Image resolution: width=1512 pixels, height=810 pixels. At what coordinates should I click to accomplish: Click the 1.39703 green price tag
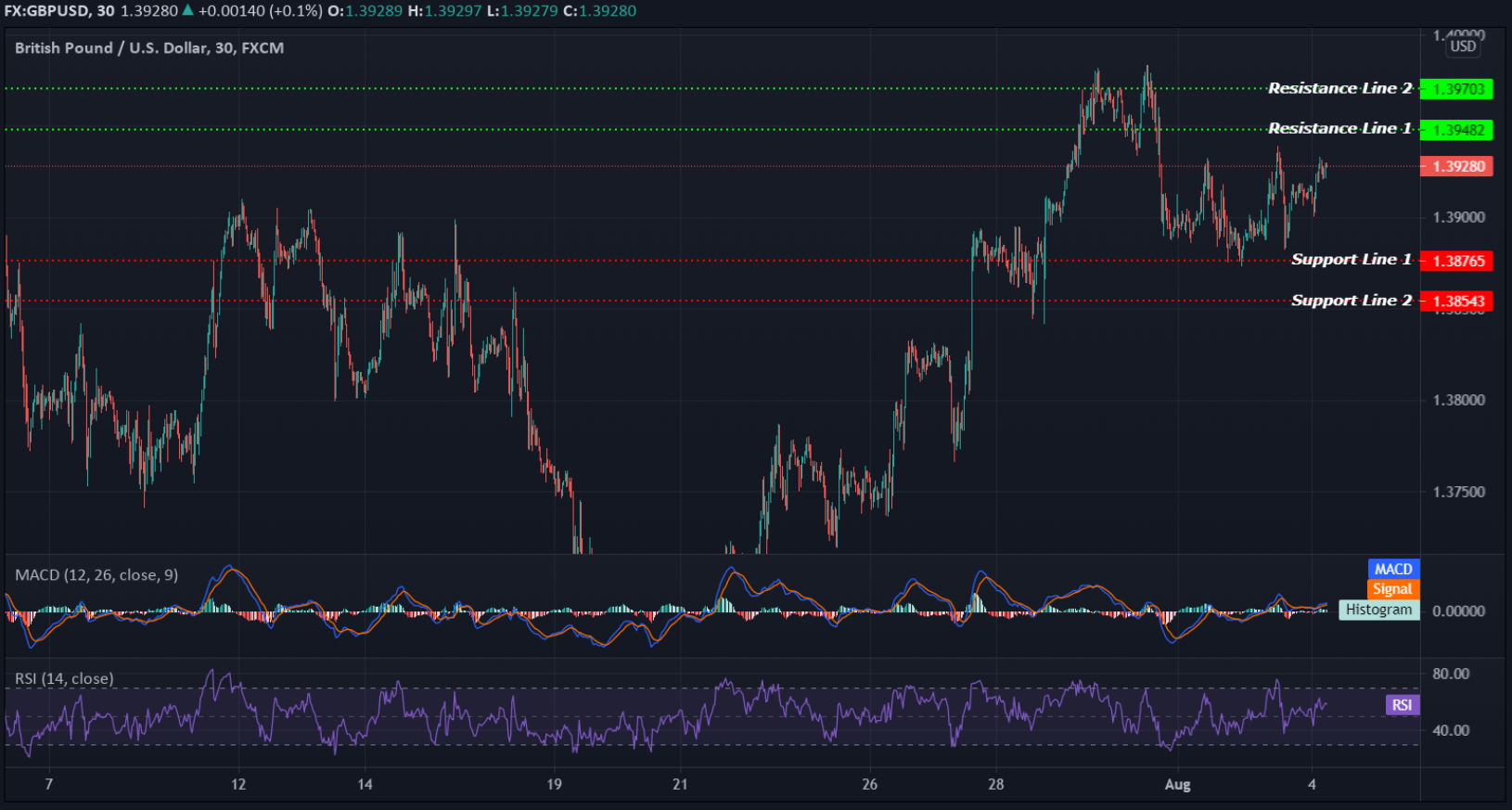coord(1456,89)
